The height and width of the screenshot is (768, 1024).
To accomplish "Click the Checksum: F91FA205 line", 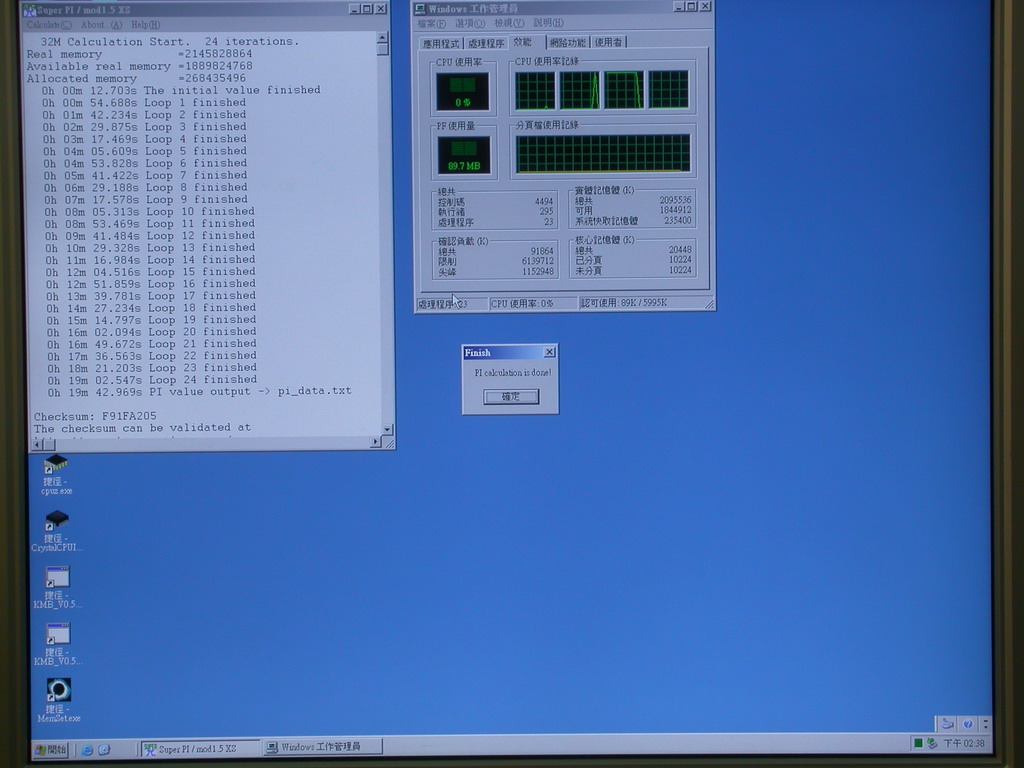I will (x=95, y=416).
